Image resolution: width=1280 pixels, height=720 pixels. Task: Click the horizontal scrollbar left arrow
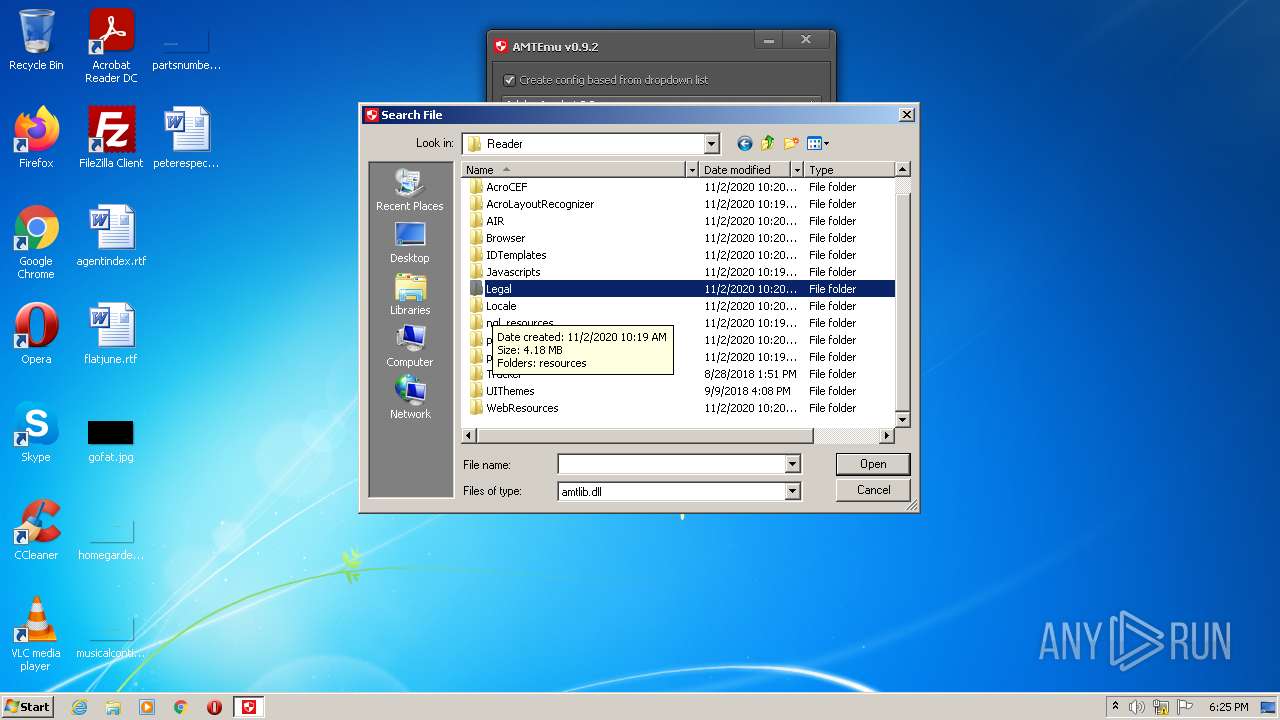click(x=469, y=436)
